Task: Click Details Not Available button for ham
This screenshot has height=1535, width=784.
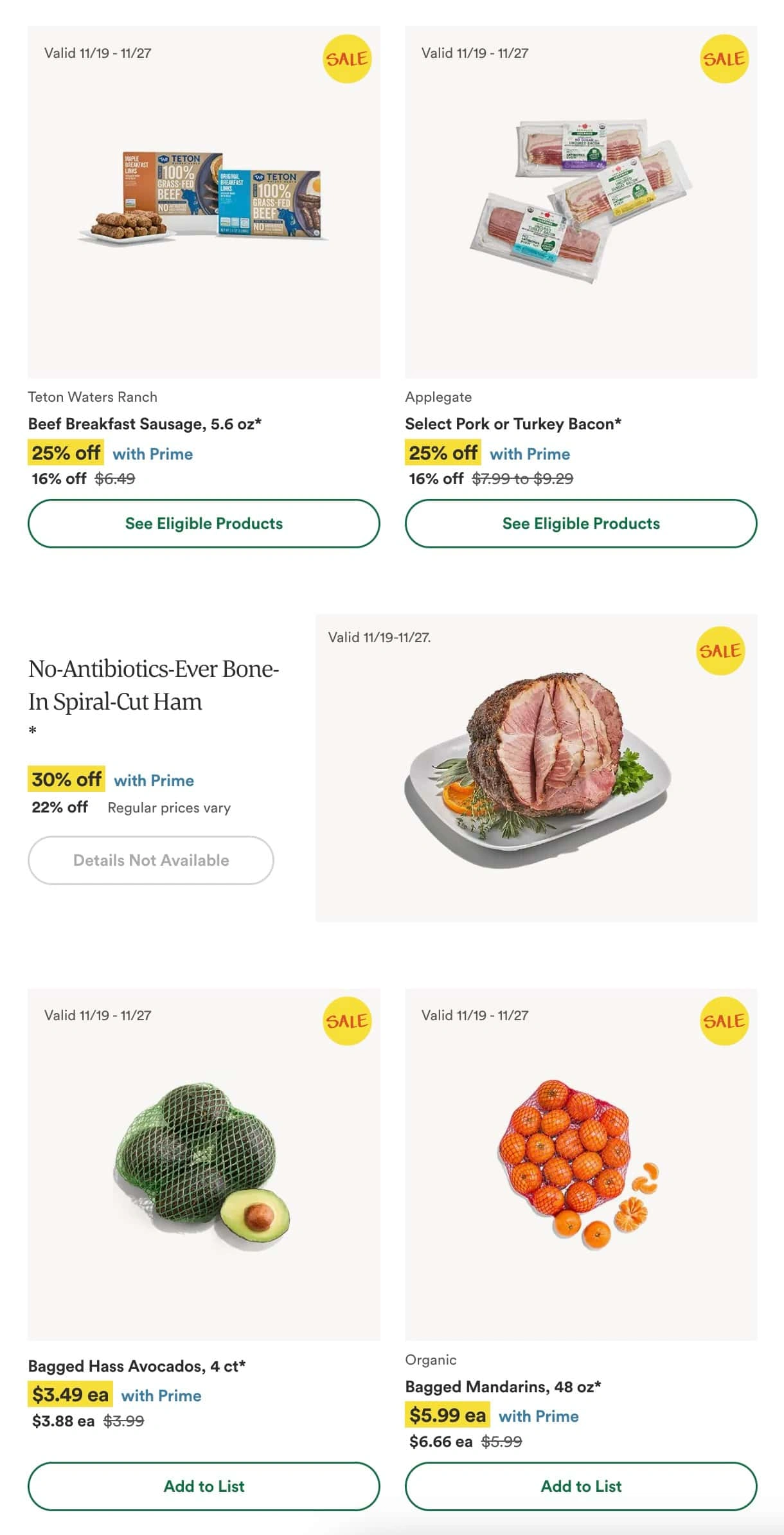Action: (151, 860)
